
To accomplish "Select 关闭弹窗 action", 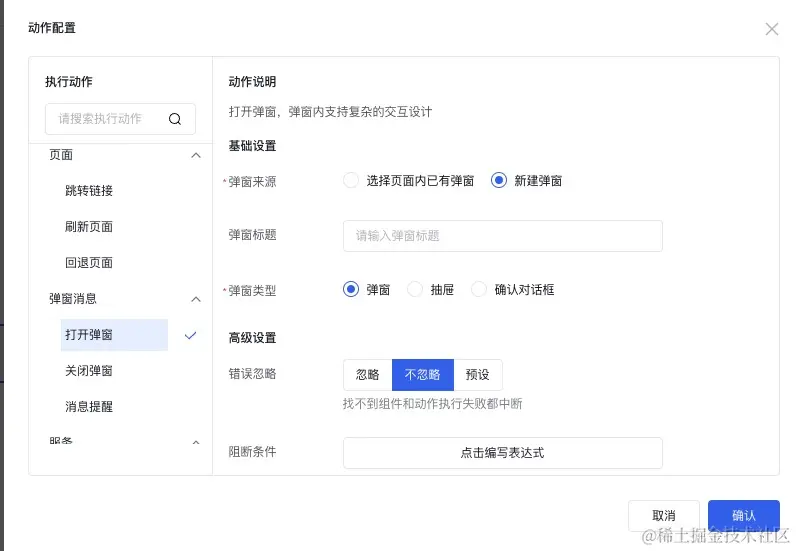I will point(89,371).
